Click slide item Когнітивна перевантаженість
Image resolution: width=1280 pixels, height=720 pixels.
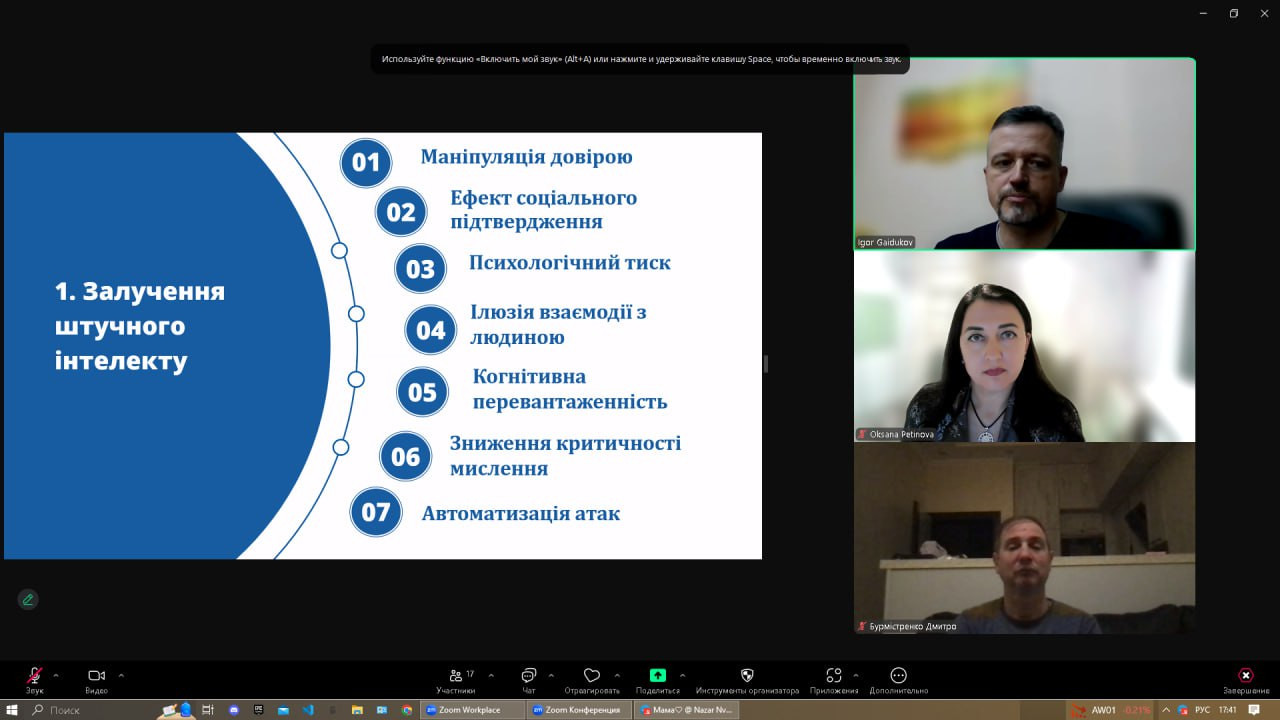pyautogui.click(x=570, y=389)
